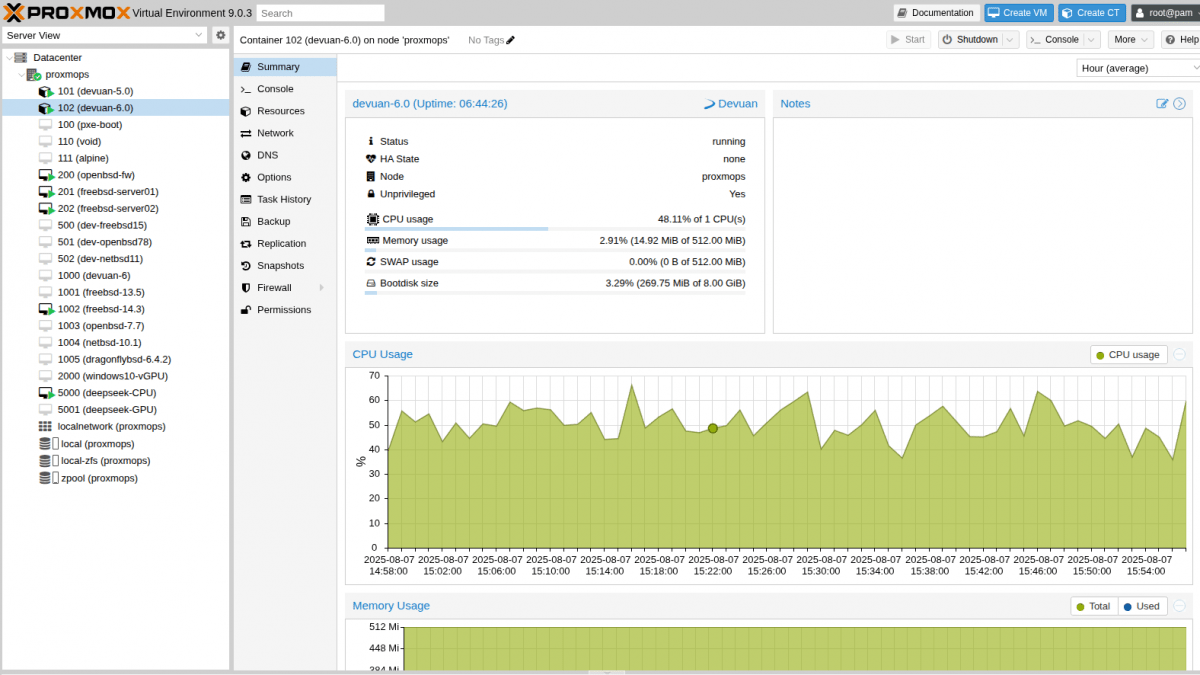Toggle the Used series in Memory legend
This screenshot has width=1200, height=675.
click(1140, 606)
